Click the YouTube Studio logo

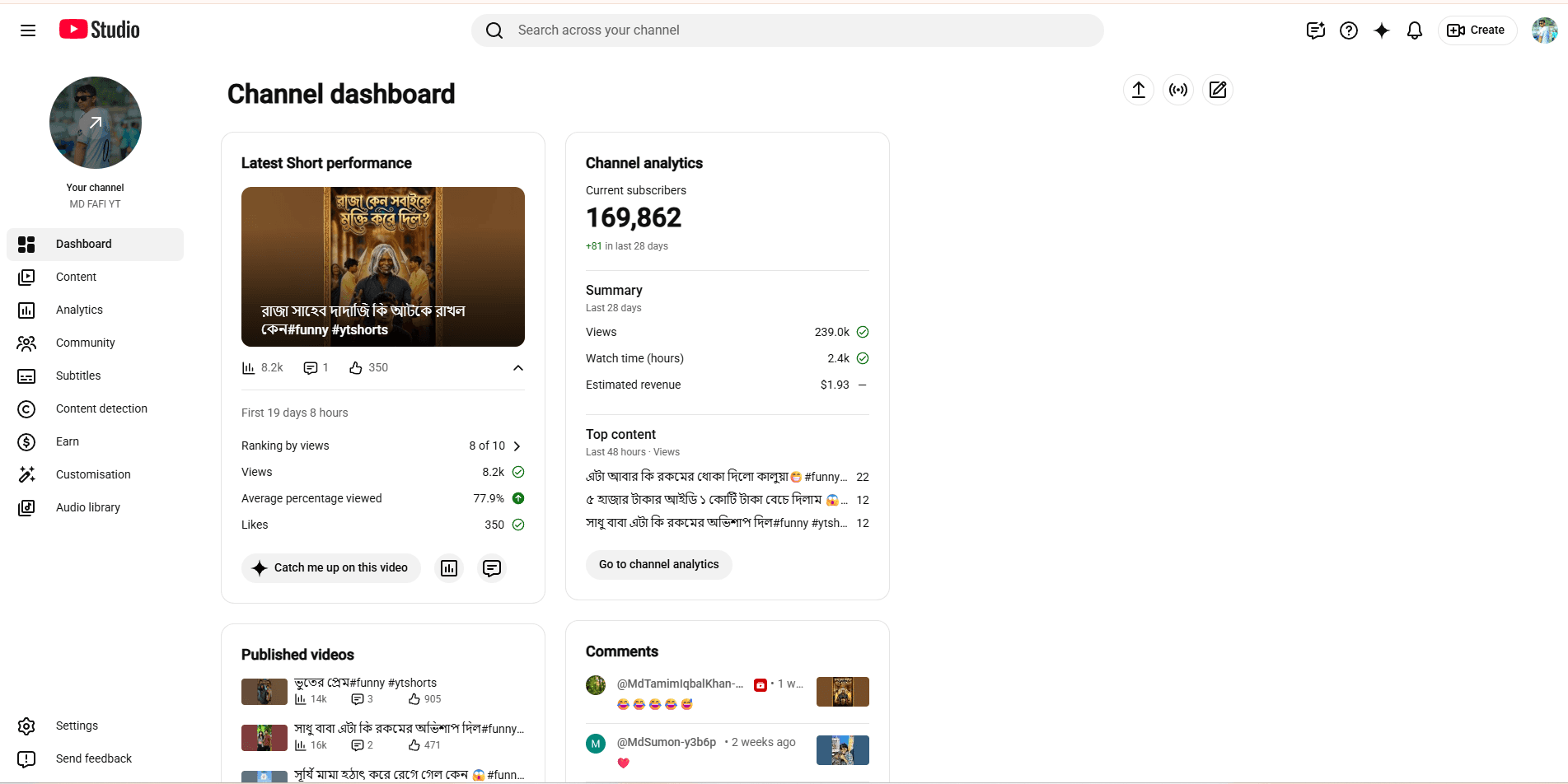point(100,30)
